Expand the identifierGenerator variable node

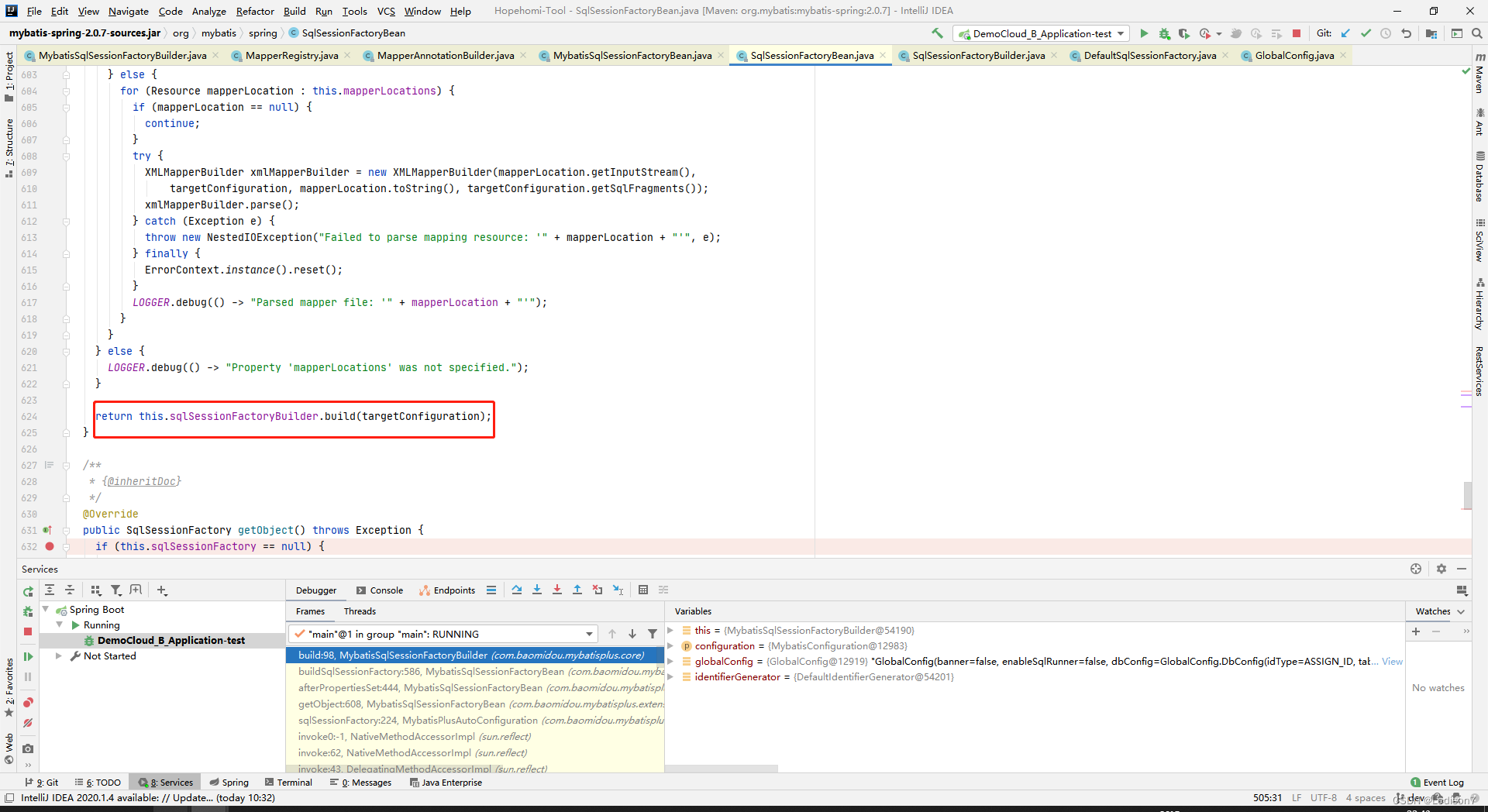click(670, 677)
